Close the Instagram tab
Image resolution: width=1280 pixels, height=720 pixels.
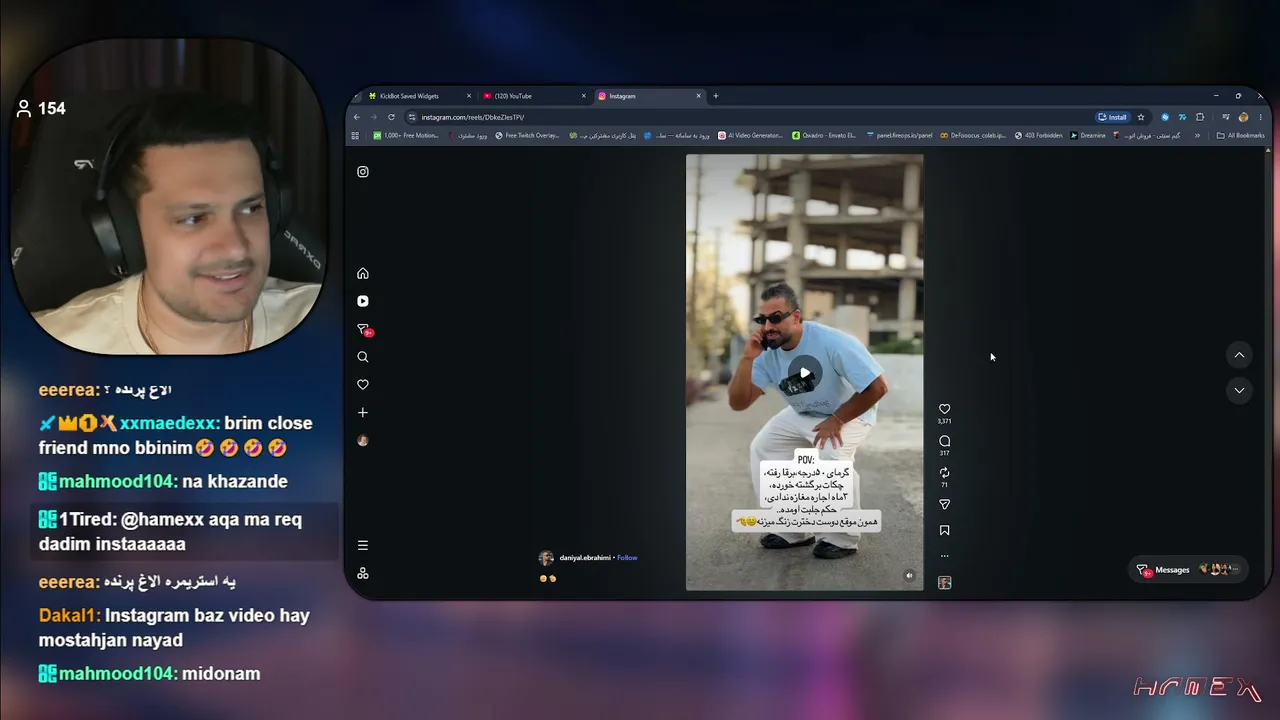(x=699, y=96)
